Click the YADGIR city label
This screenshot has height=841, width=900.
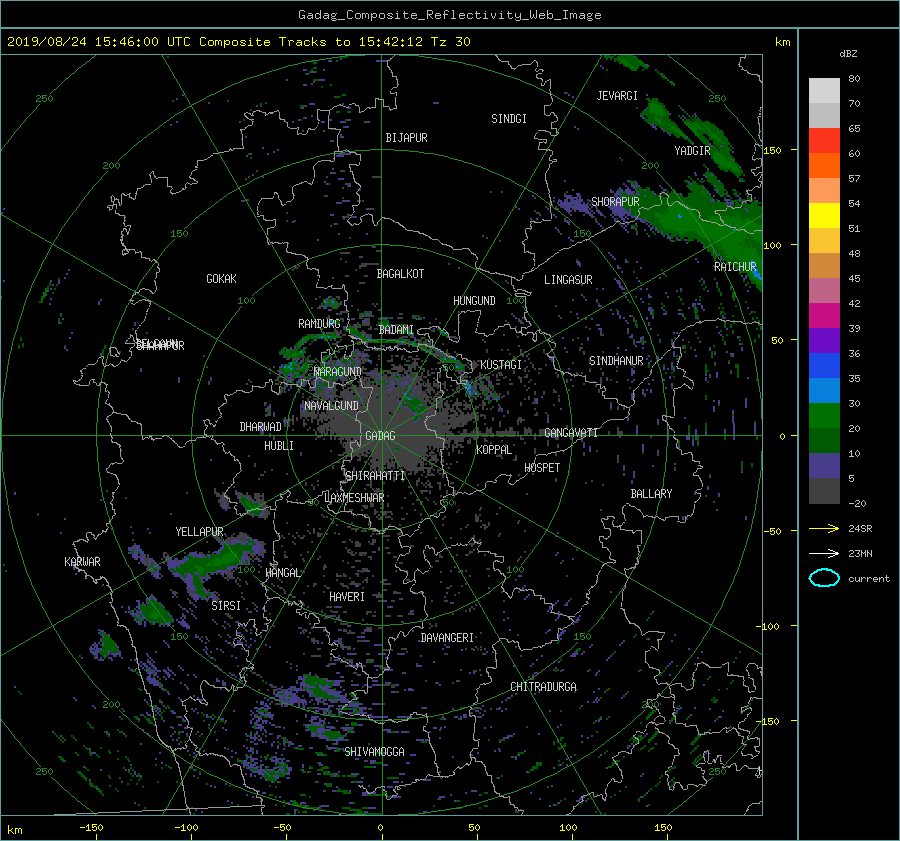pos(692,151)
